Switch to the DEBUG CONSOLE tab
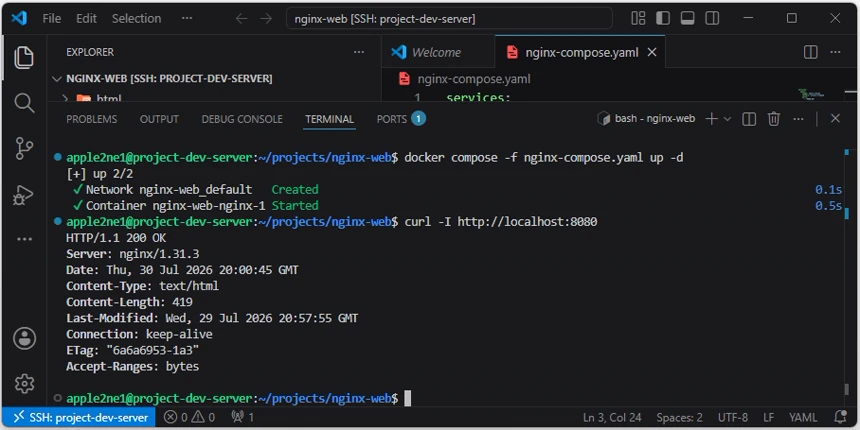 242,119
